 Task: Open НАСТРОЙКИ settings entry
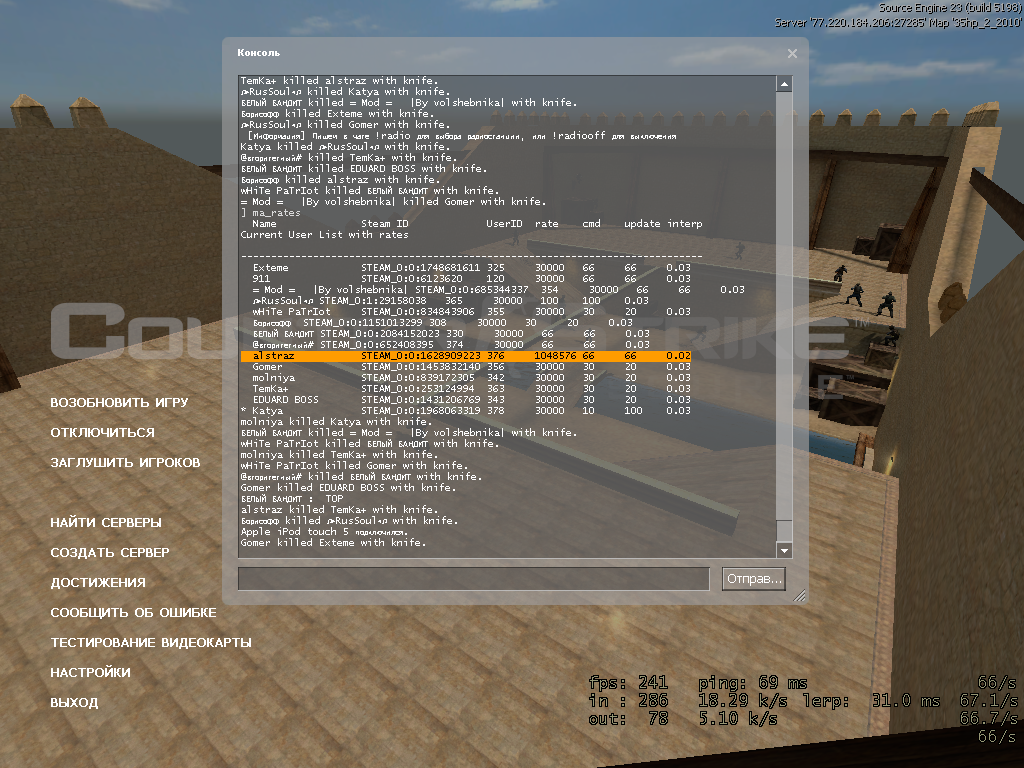point(90,673)
